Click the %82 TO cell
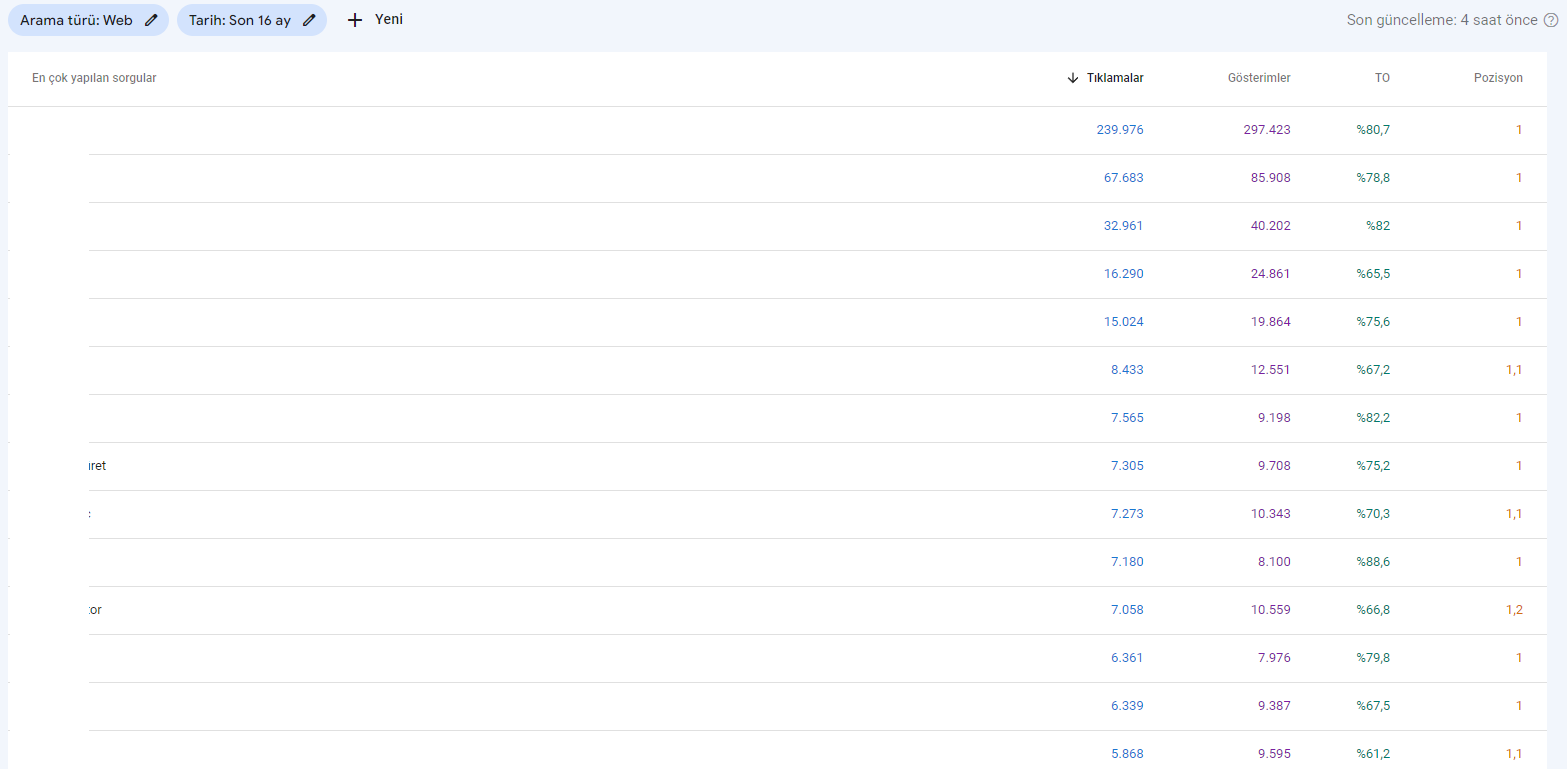The image size is (1567, 769). coord(1378,226)
